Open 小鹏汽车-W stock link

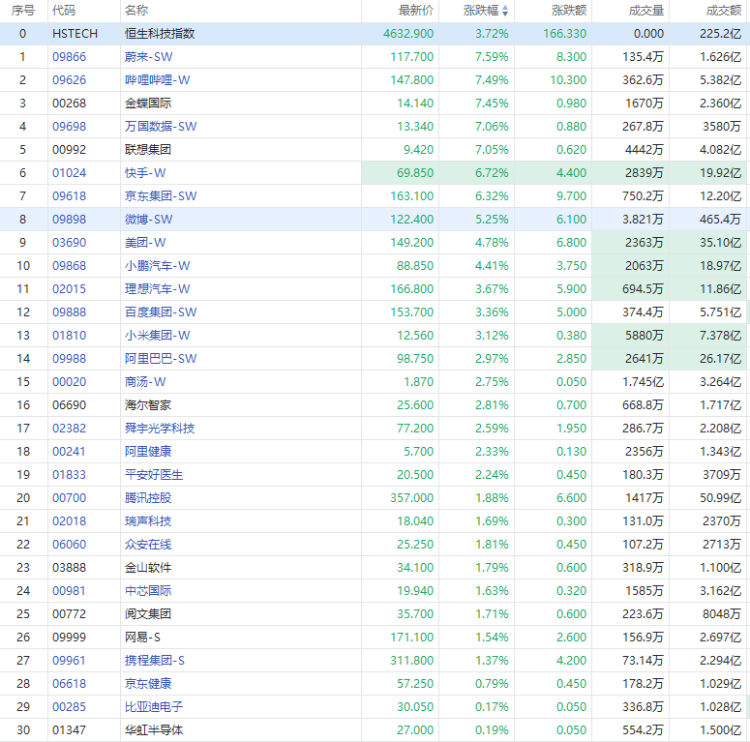(x=157, y=266)
